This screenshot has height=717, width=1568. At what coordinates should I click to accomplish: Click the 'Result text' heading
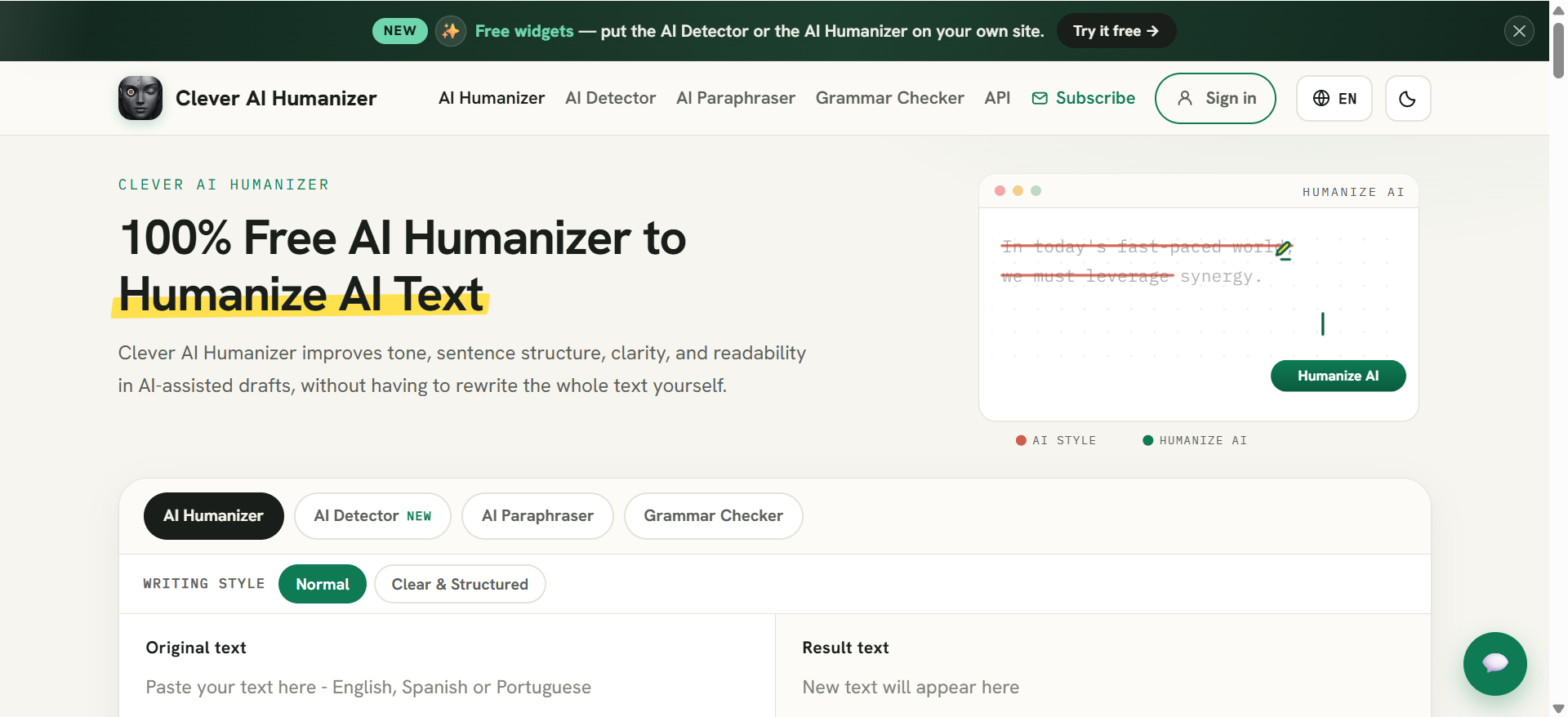845,648
